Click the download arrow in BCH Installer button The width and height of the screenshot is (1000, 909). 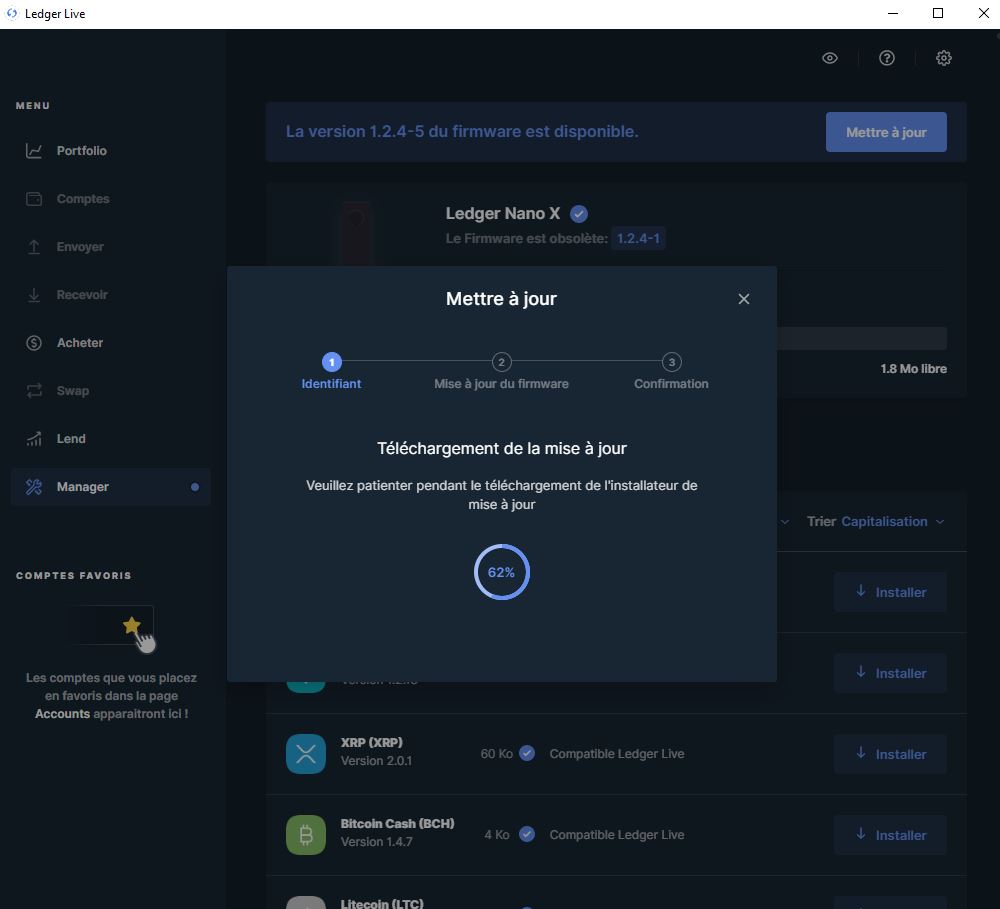(x=861, y=834)
